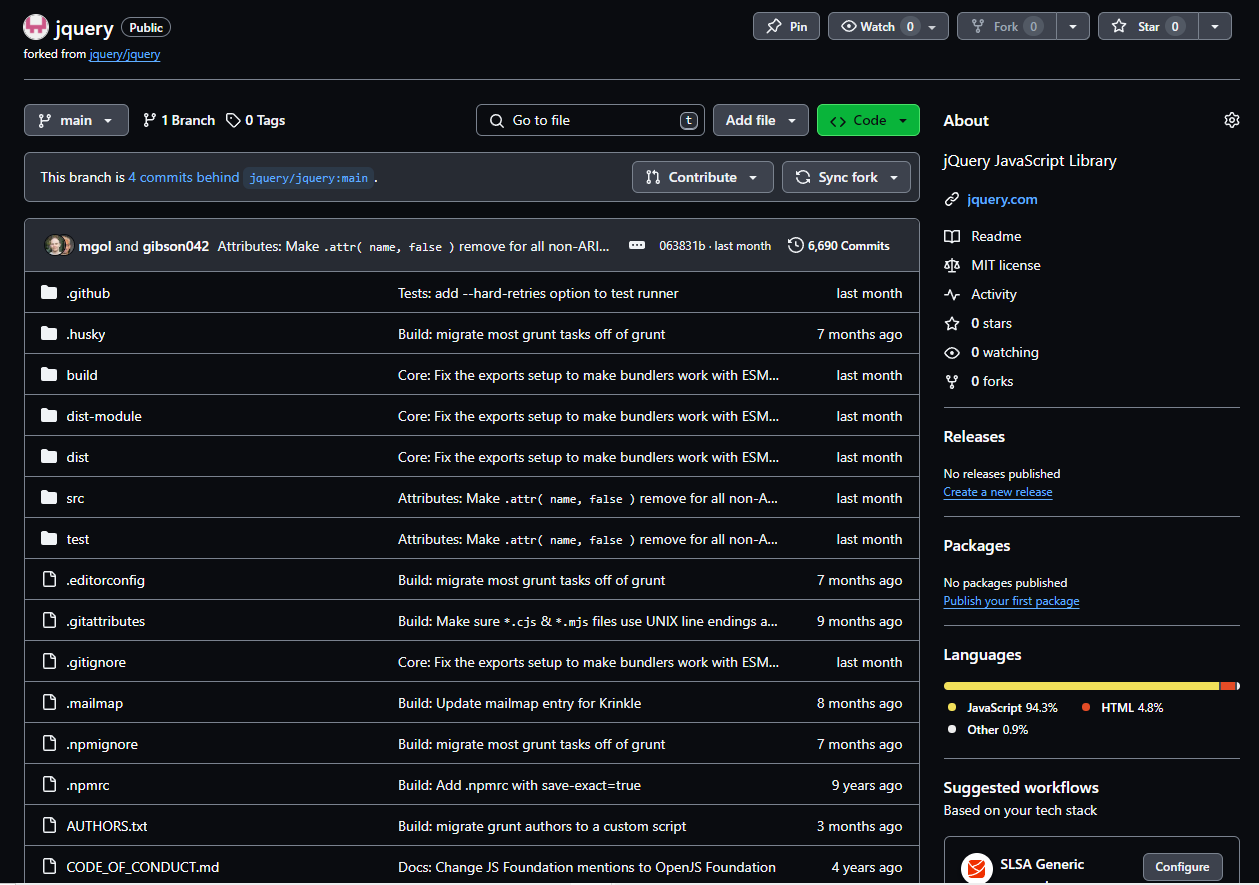Click the .editorconfig file icon

(x=49, y=580)
